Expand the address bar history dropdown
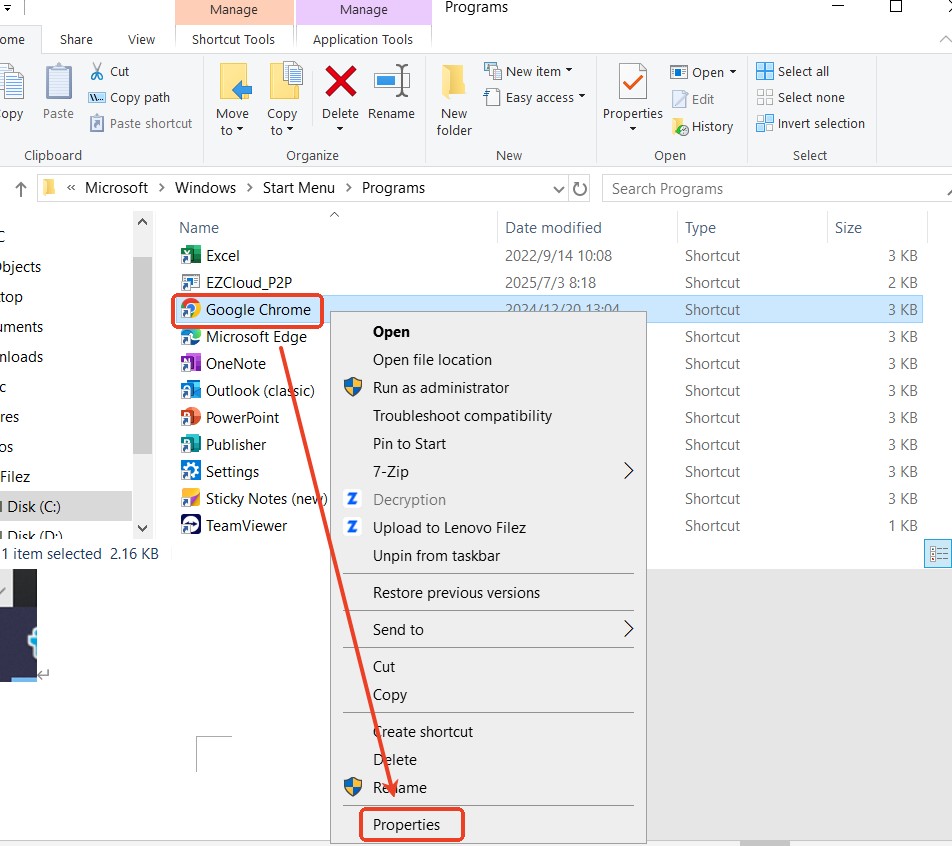The height and width of the screenshot is (846, 952). tap(559, 189)
